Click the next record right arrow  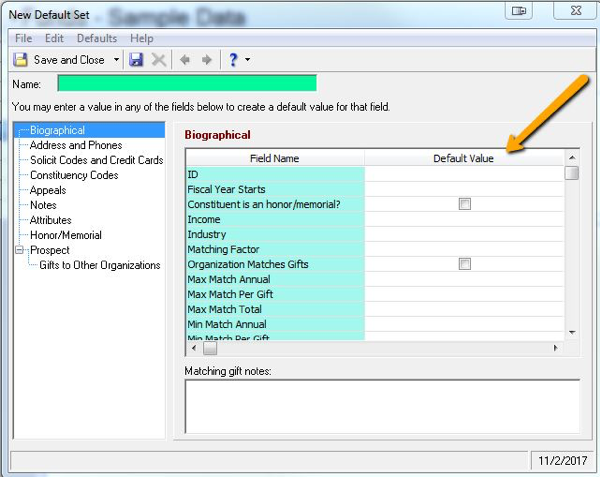[x=206, y=60]
